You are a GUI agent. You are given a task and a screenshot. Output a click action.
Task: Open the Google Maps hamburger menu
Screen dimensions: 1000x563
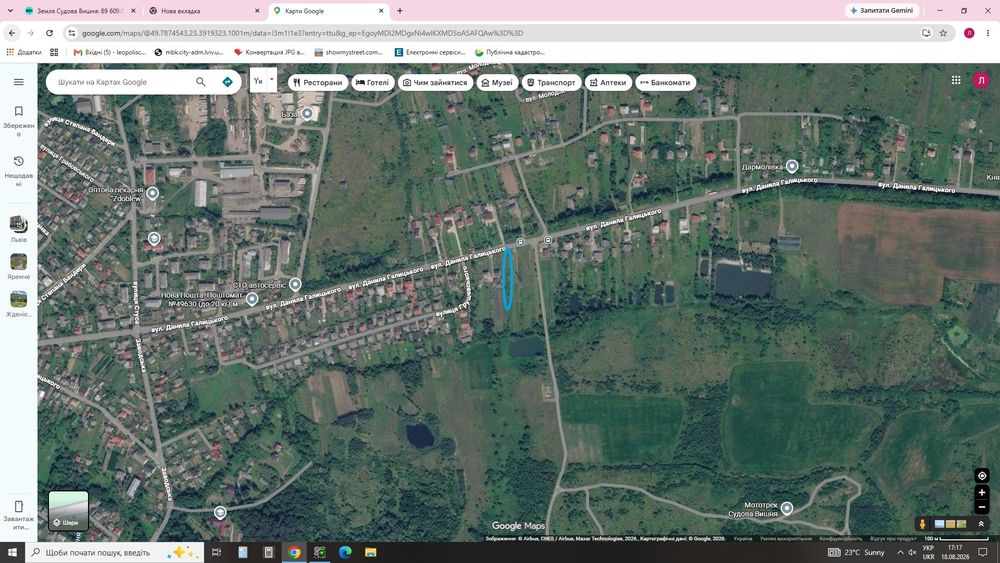[18, 82]
